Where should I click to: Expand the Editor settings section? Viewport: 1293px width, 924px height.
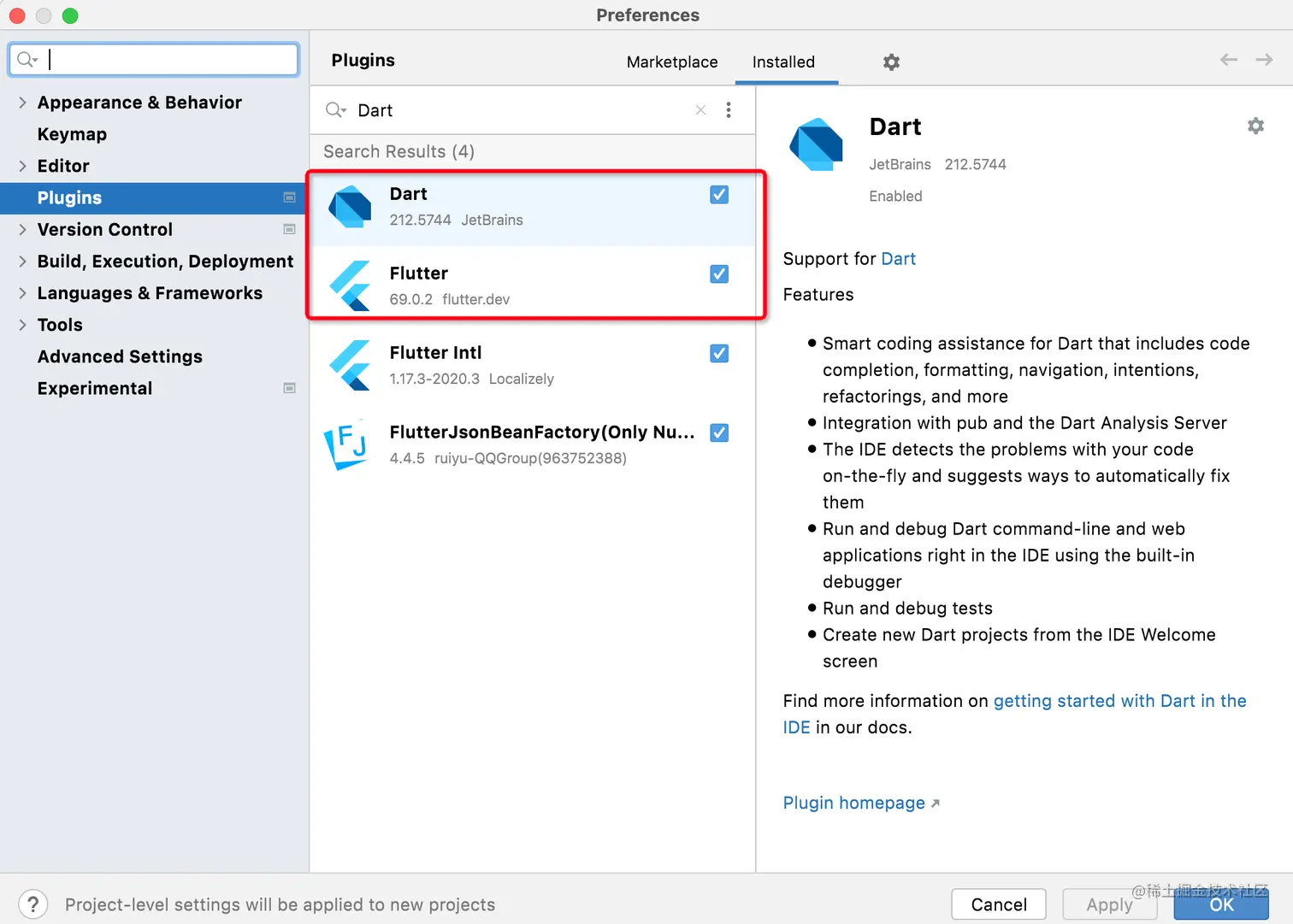22,166
